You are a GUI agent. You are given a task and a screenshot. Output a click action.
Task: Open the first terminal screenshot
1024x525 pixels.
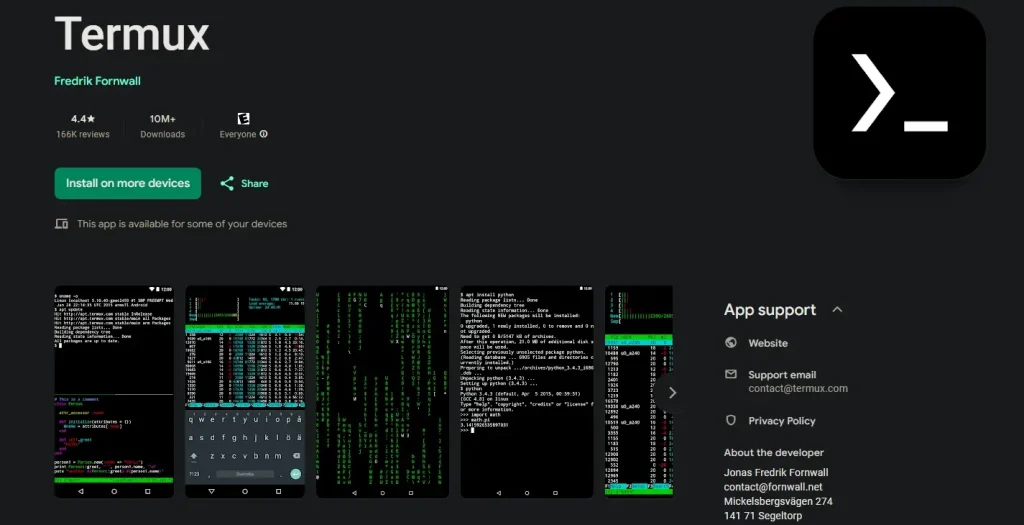(x=114, y=391)
